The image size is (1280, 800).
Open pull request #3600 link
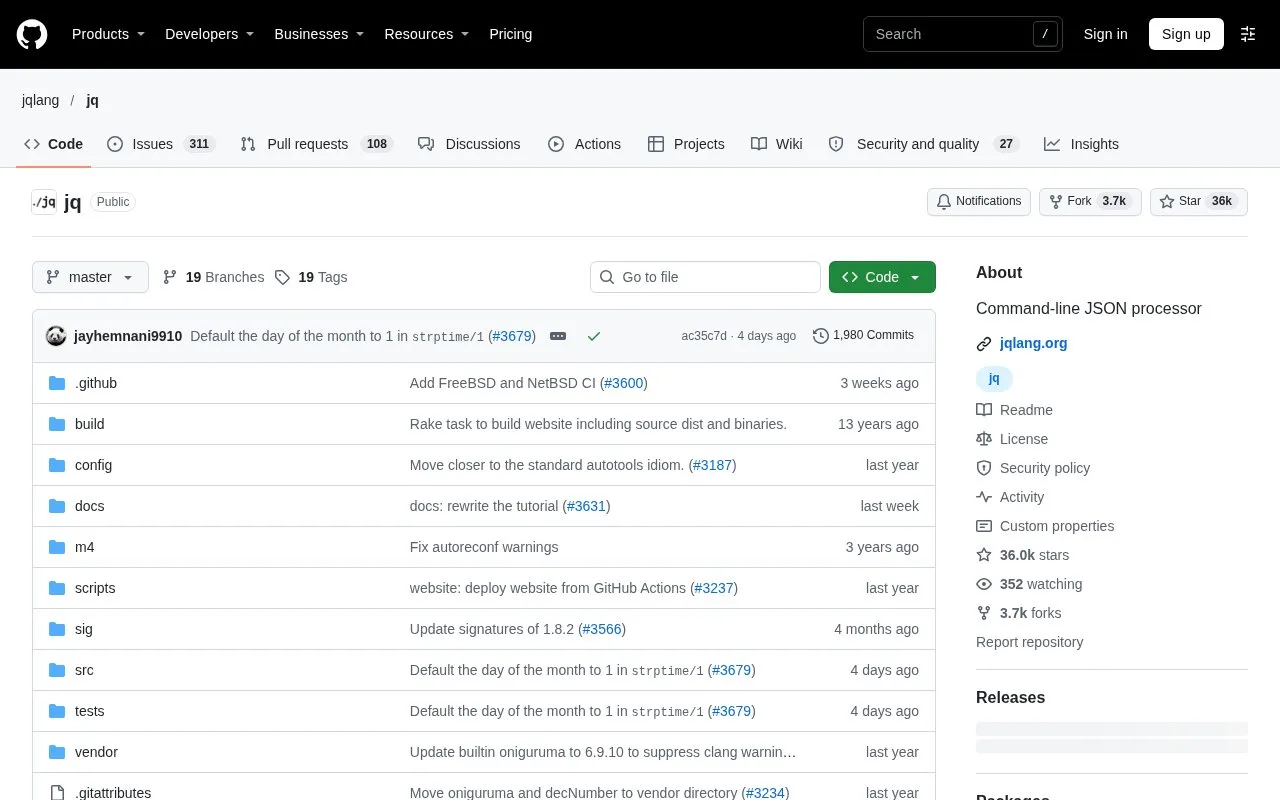pos(624,383)
